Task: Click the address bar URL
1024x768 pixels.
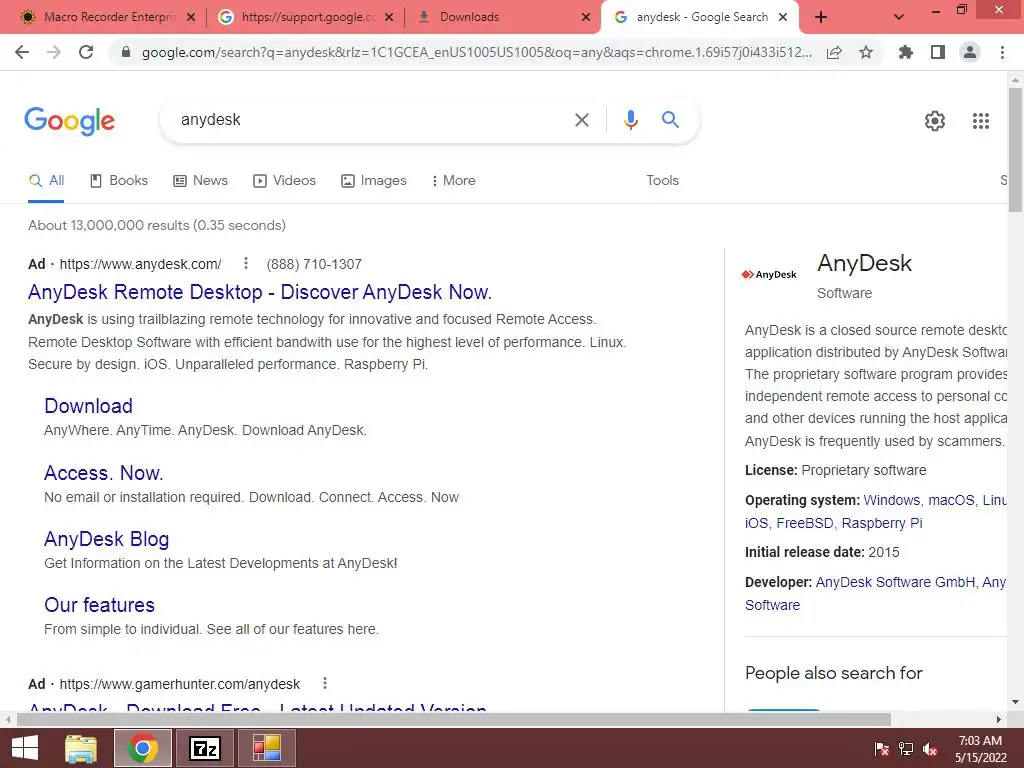Action: (x=477, y=52)
